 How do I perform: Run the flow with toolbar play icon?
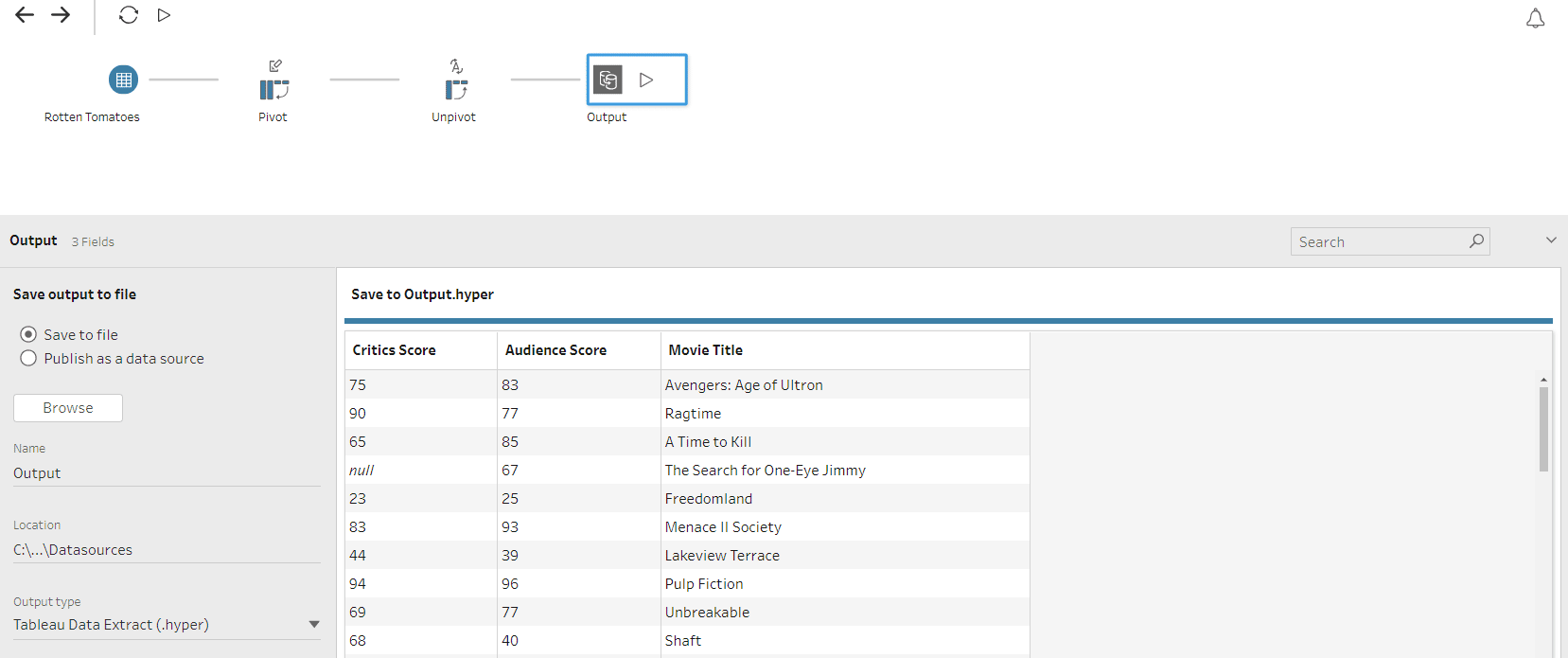(x=164, y=15)
